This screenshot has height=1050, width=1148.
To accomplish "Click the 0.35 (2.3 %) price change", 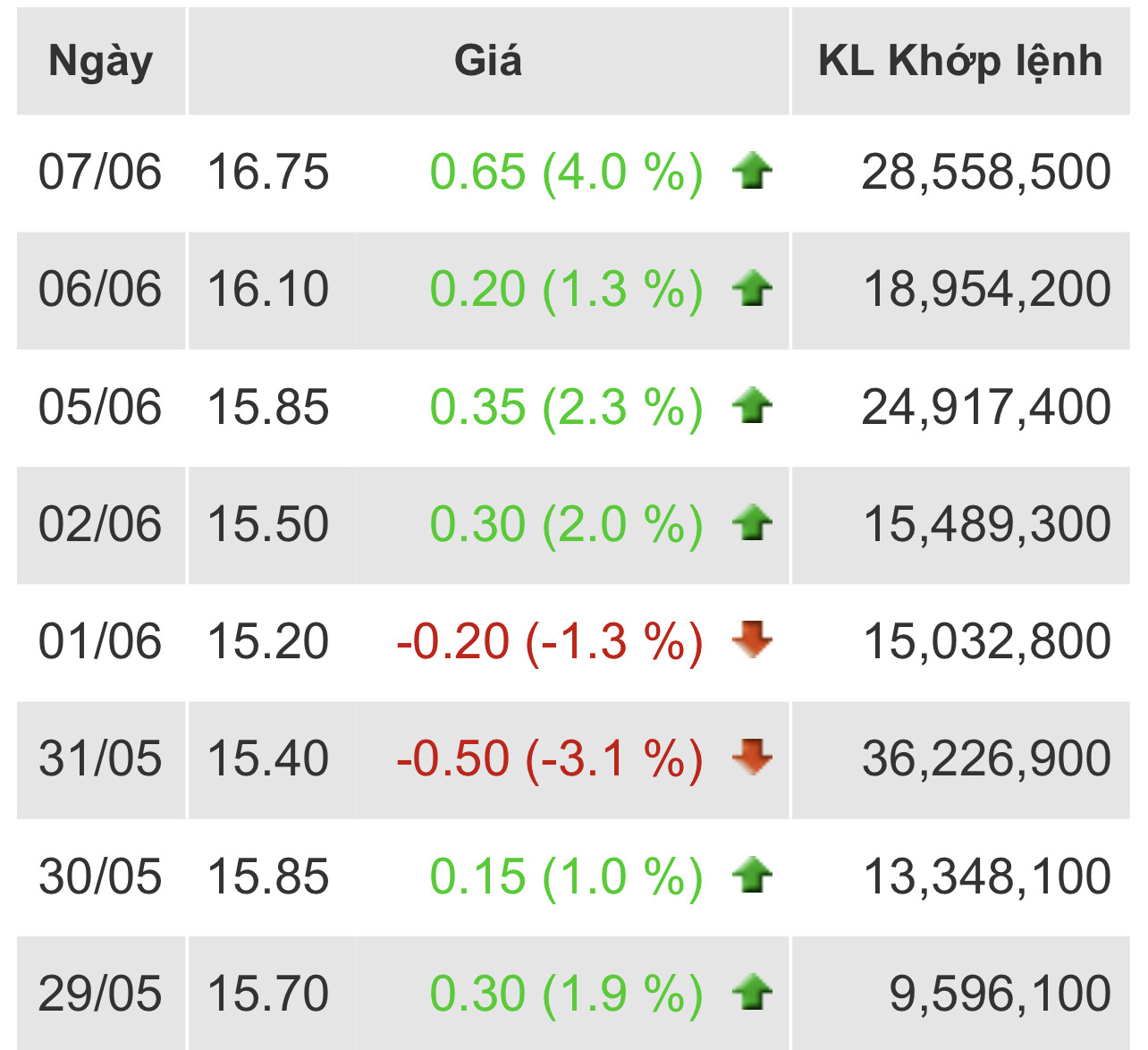I will tap(566, 407).
